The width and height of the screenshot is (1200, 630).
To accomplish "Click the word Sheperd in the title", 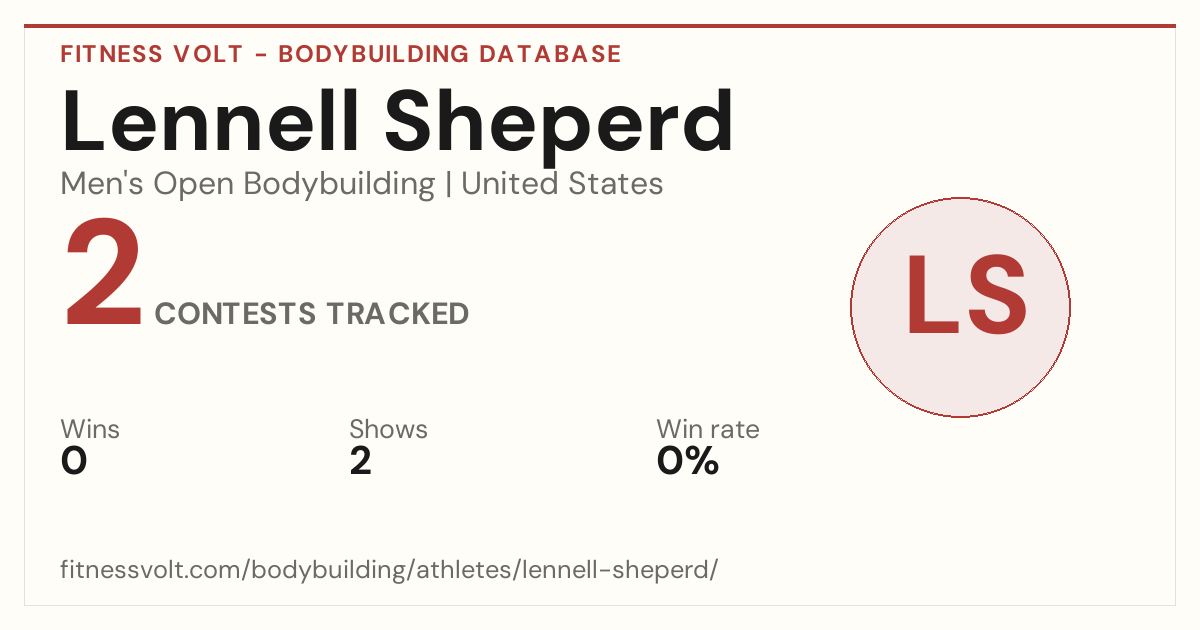I will coord(560,121).
